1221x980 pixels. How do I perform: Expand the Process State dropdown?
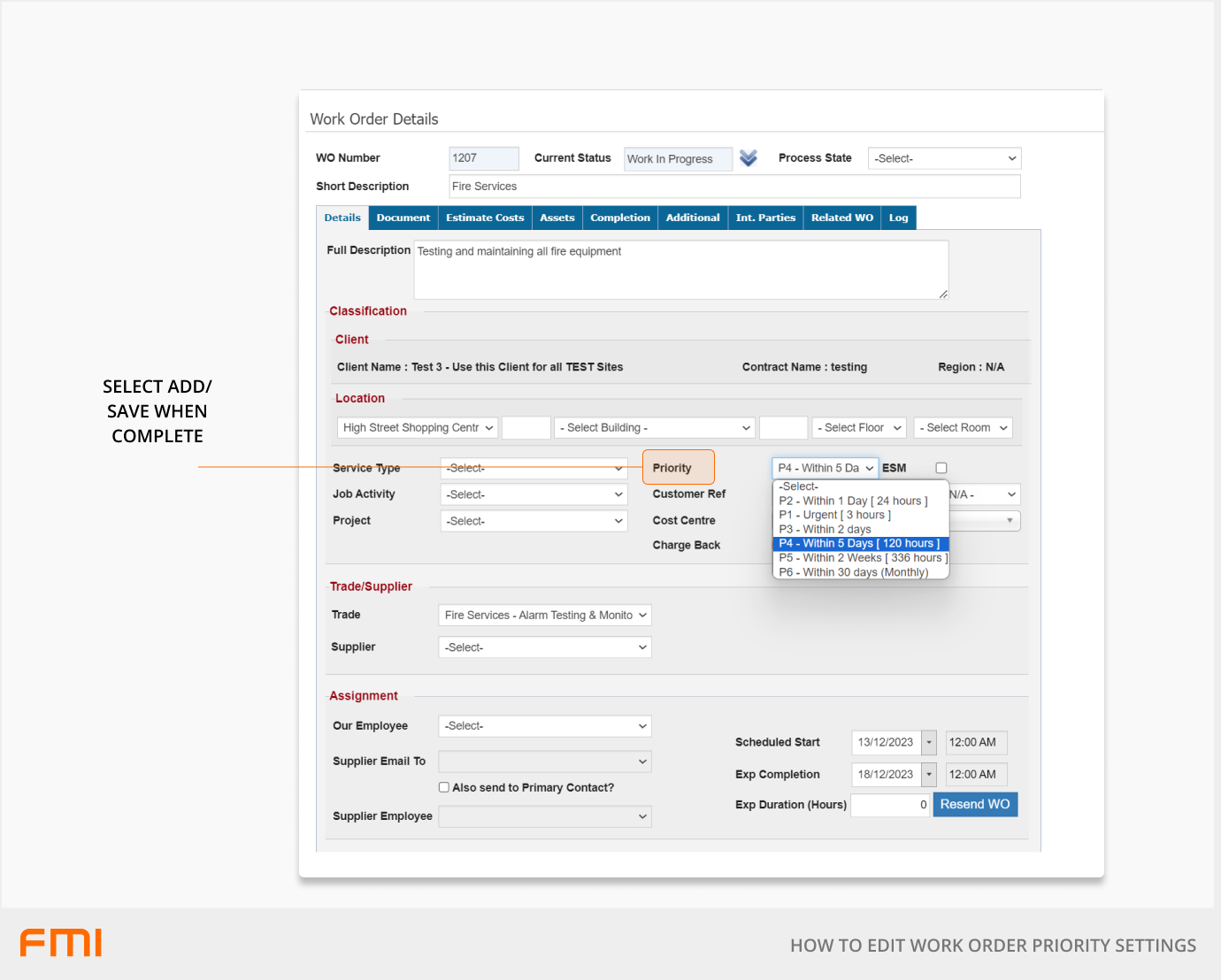coord(944,158)
